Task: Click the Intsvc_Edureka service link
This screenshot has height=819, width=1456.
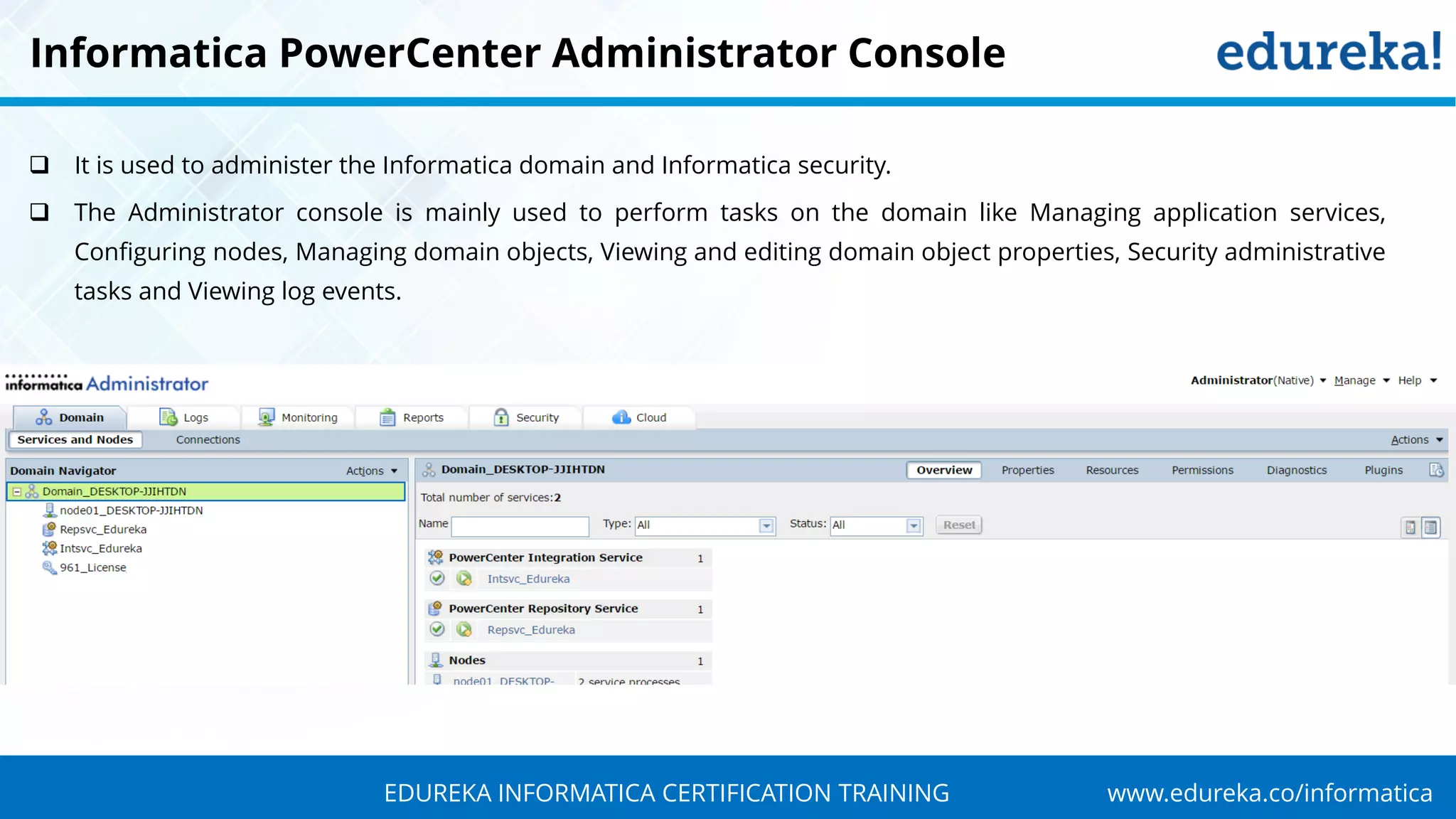Action: click(x=528, y=579)
